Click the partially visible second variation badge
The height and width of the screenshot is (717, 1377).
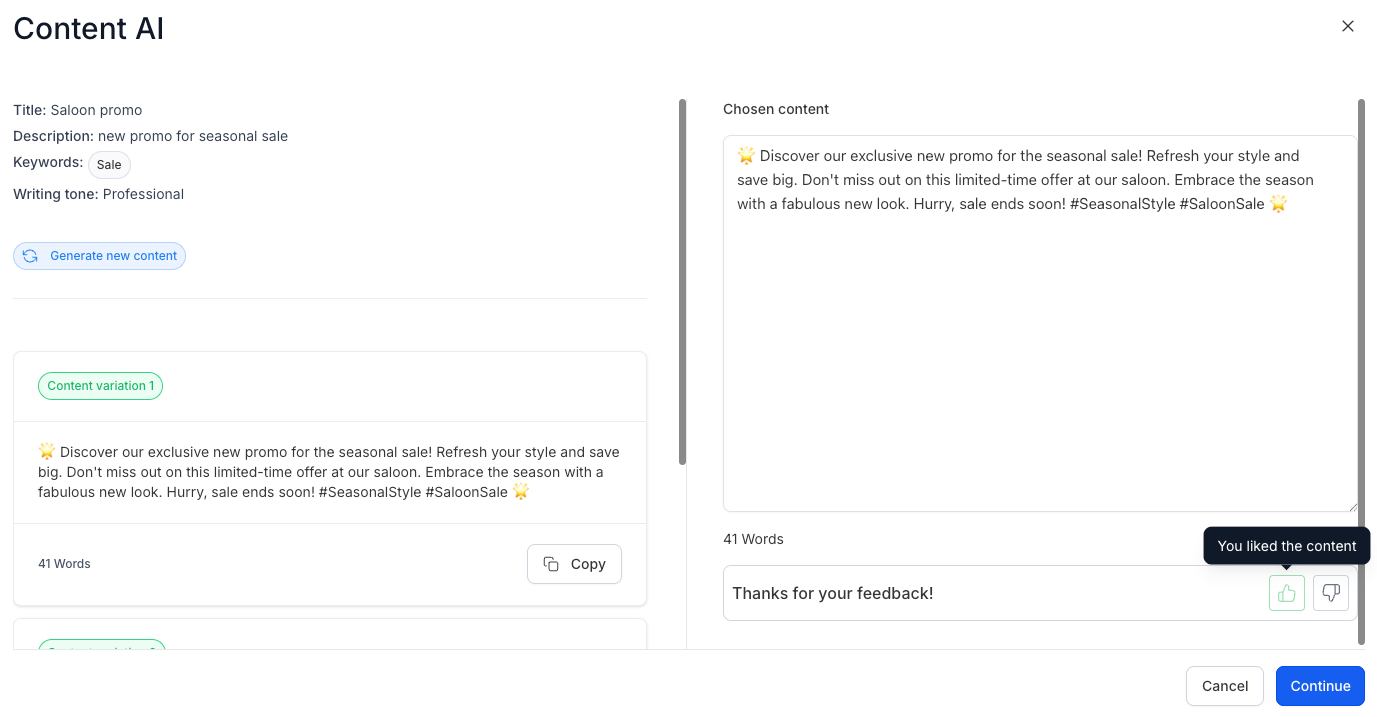100,645
